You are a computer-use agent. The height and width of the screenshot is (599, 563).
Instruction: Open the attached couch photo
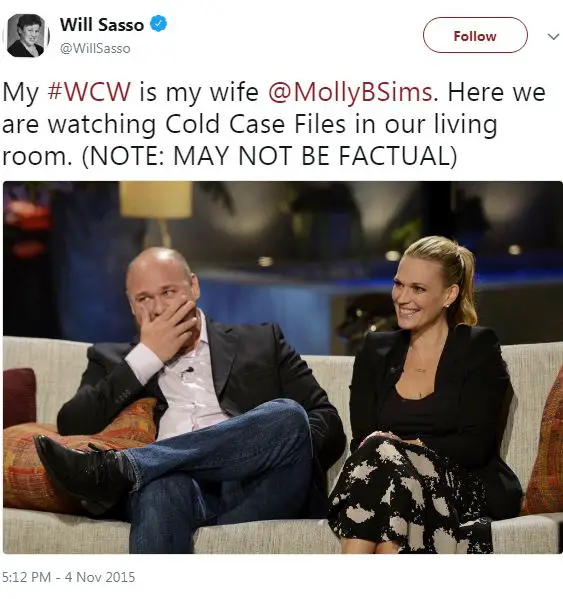(283, 367)
